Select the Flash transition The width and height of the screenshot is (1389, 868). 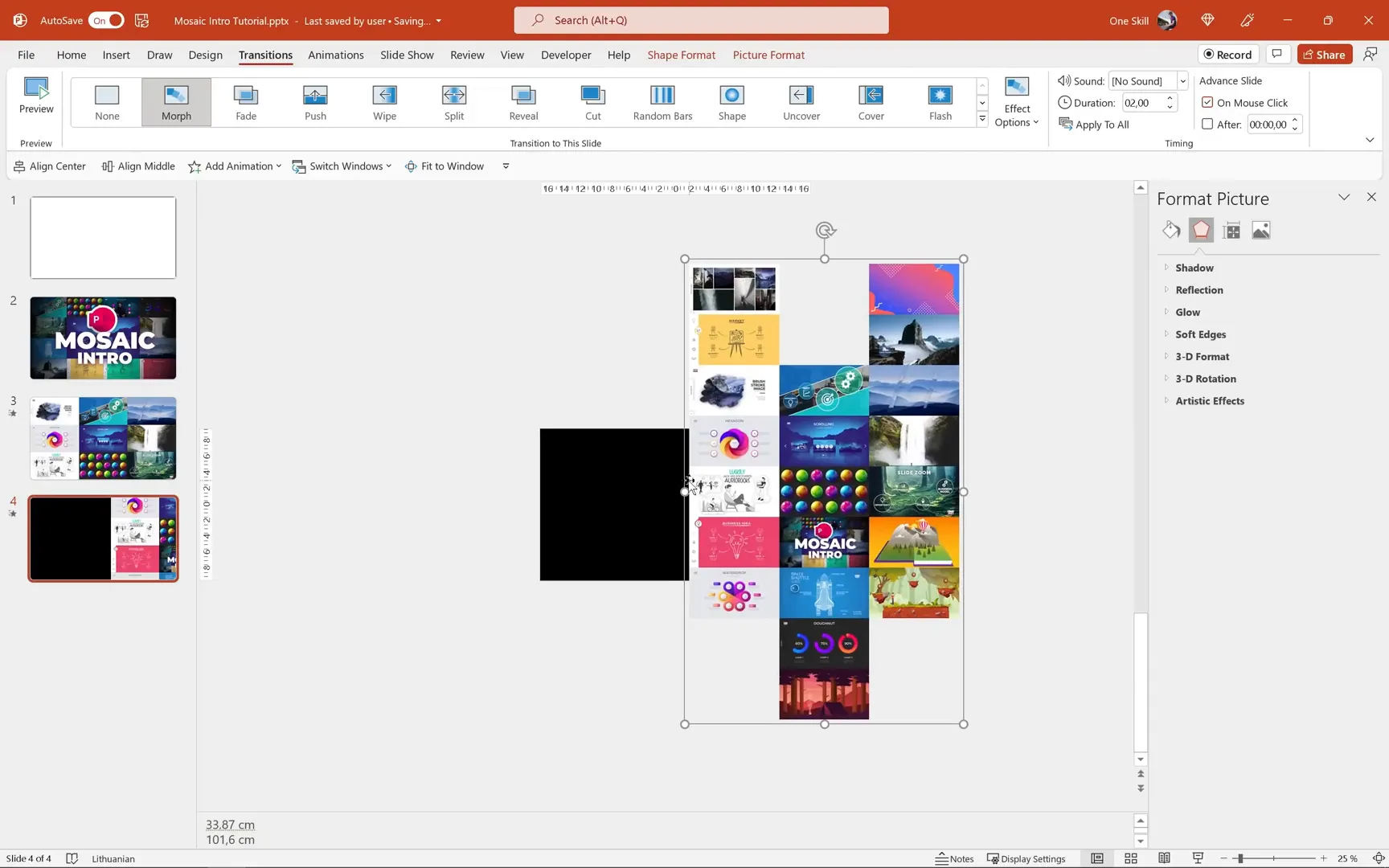[940, 102]
